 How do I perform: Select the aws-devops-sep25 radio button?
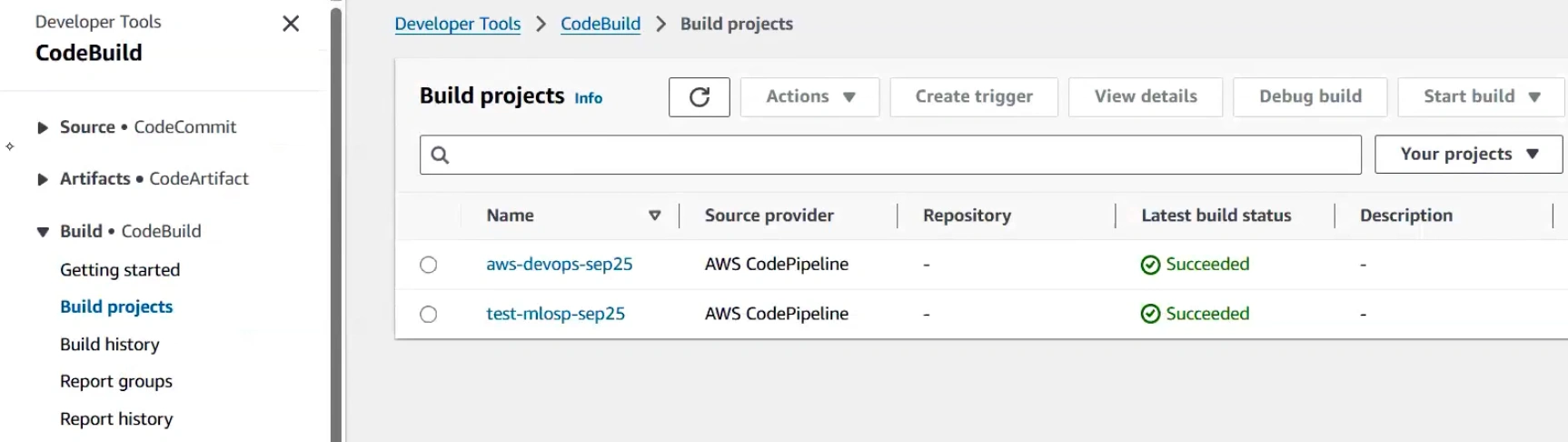429,265
